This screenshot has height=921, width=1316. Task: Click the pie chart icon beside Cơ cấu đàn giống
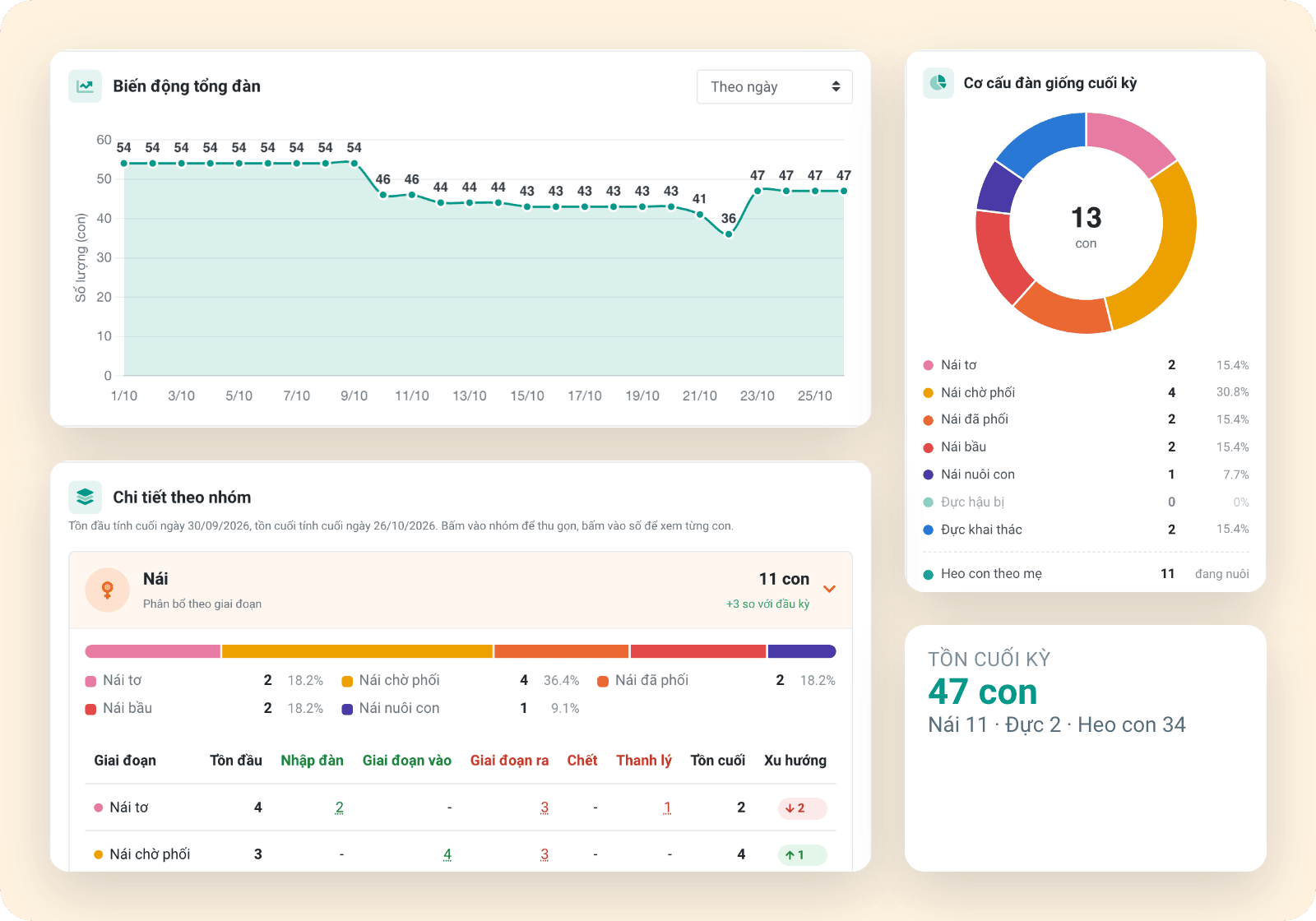pos(938,83)
